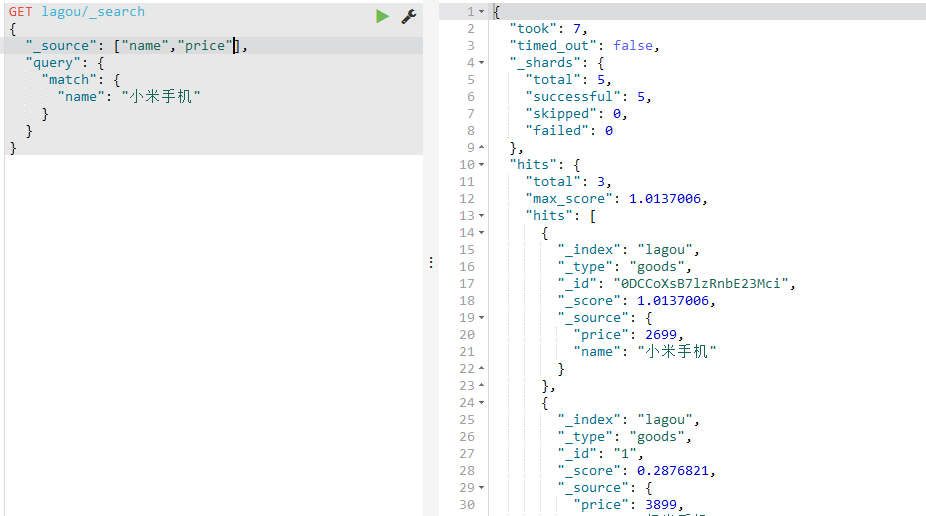Collapse the "_source" block on line 19
The width and height of the screenshot is (926, 516).
pyautogui.click(x=481, y=318)
